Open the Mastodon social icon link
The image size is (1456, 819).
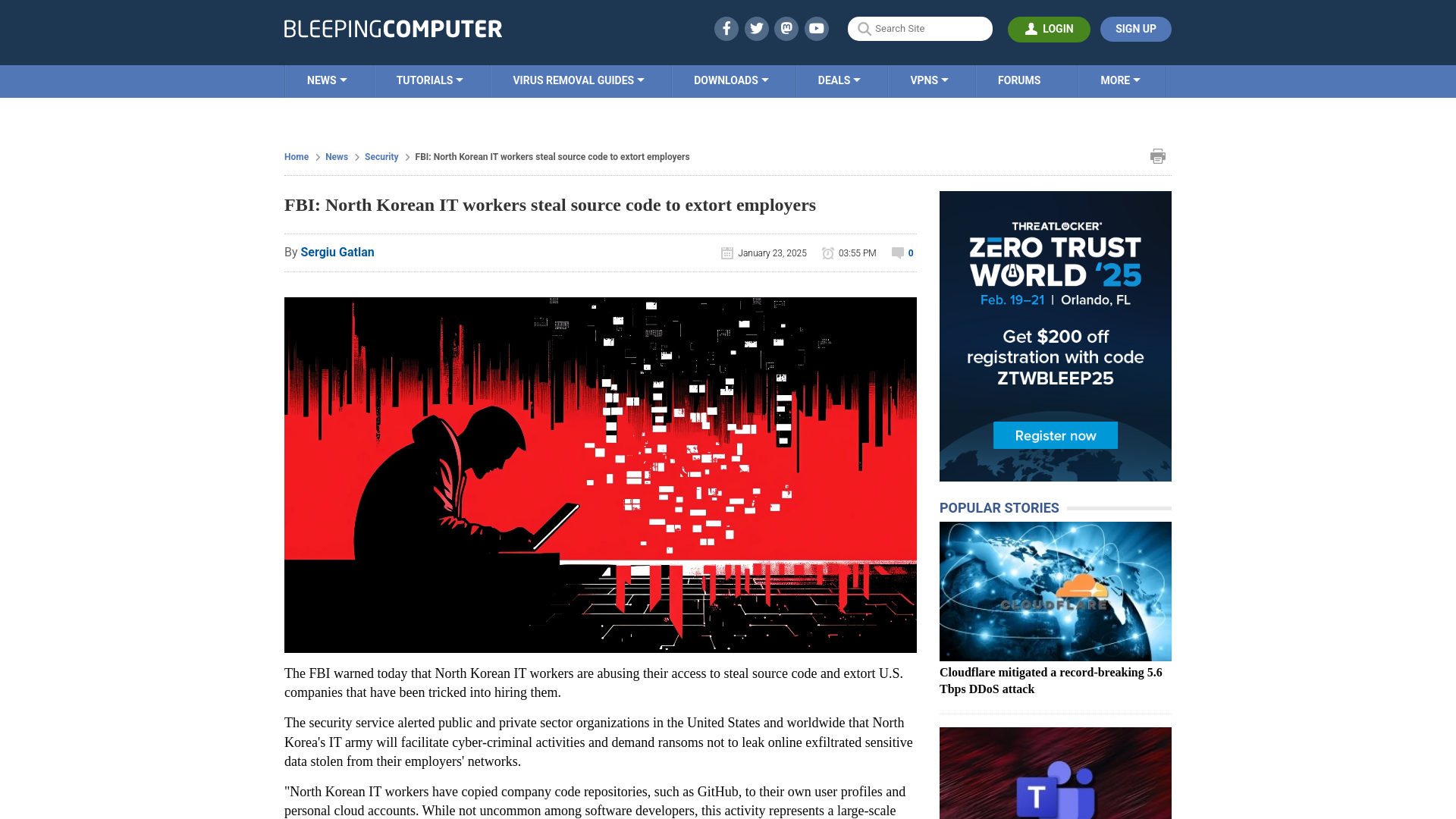click(x=787, y=28)
